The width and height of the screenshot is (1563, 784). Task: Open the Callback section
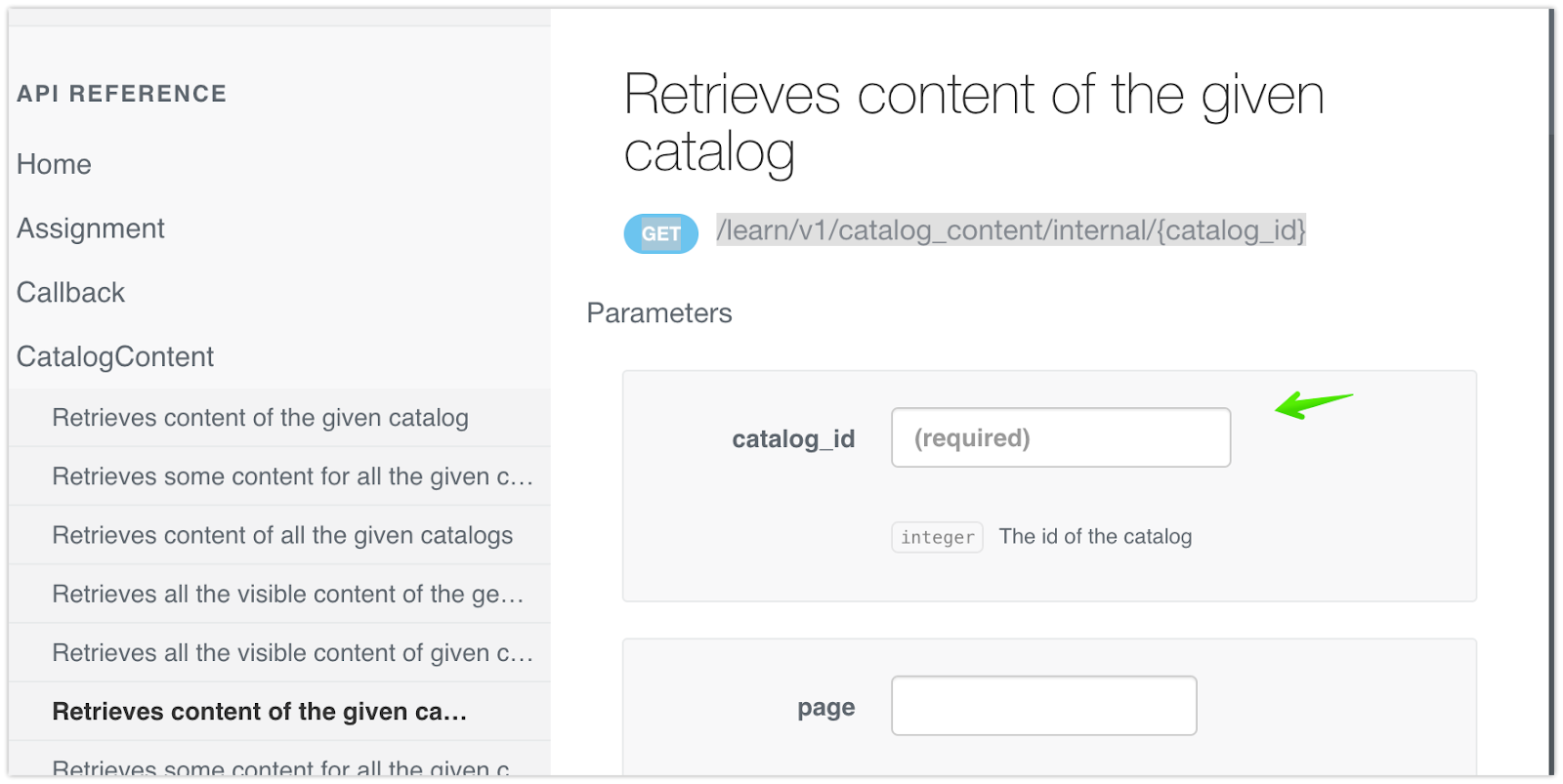click(x=70, y=293)
